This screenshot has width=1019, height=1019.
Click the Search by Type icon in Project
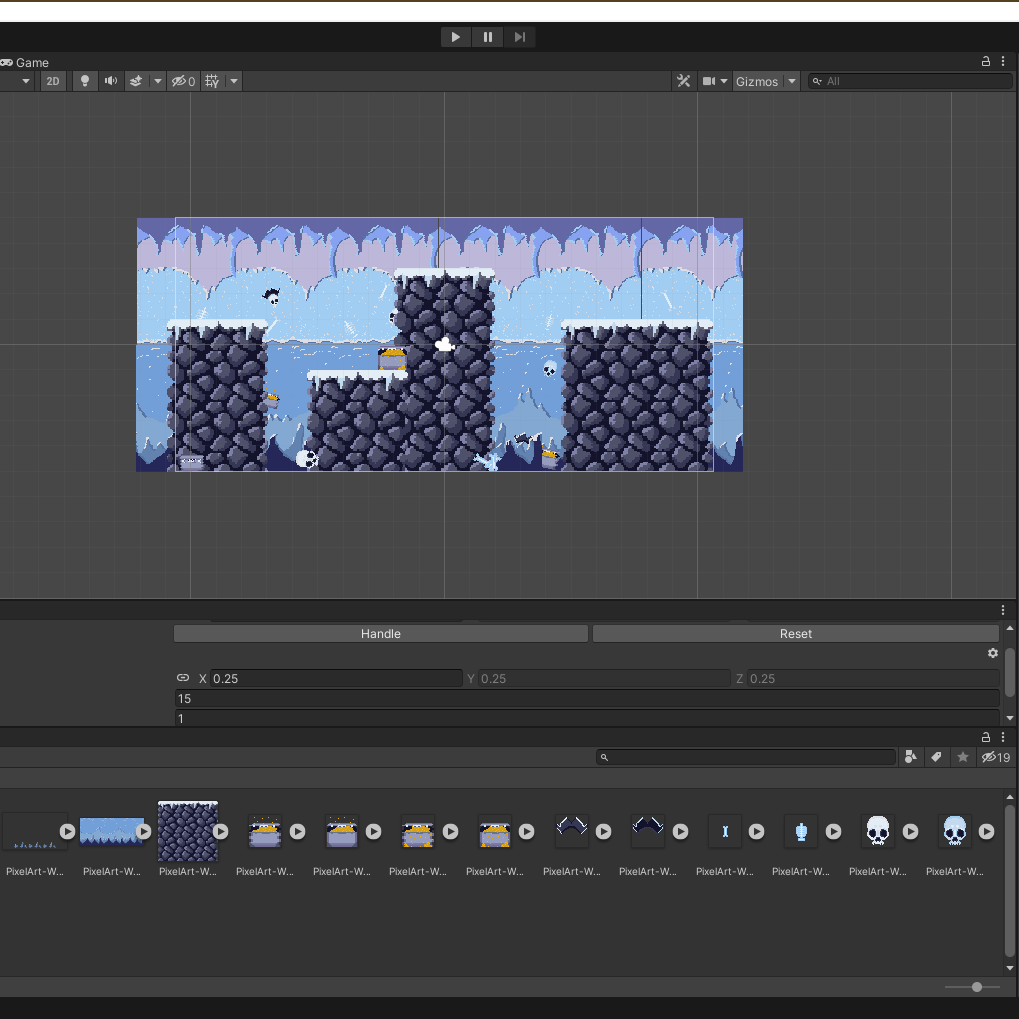[910, 757]
